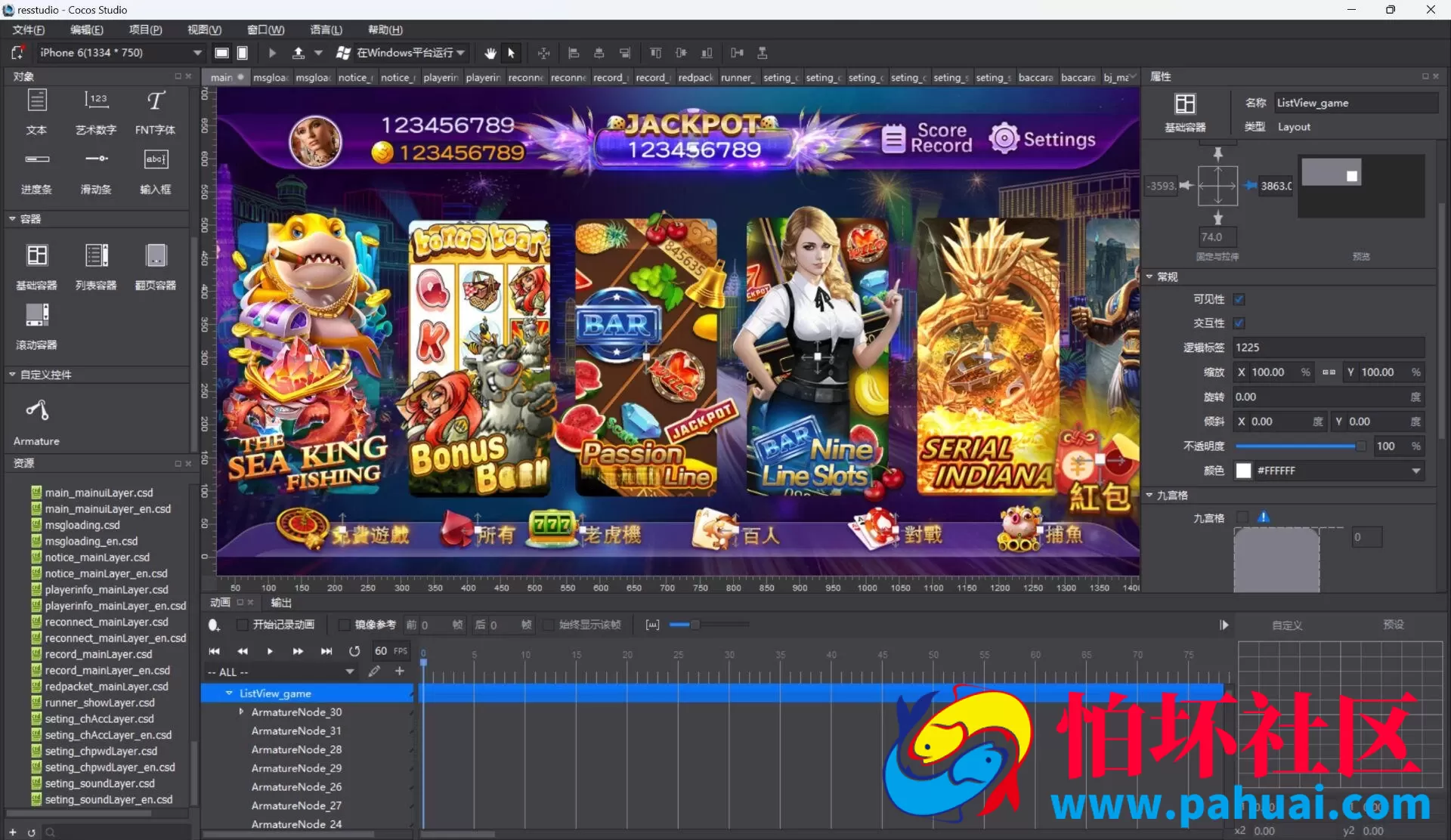
Task: Select the arrow selection tool
Action: 512,53
